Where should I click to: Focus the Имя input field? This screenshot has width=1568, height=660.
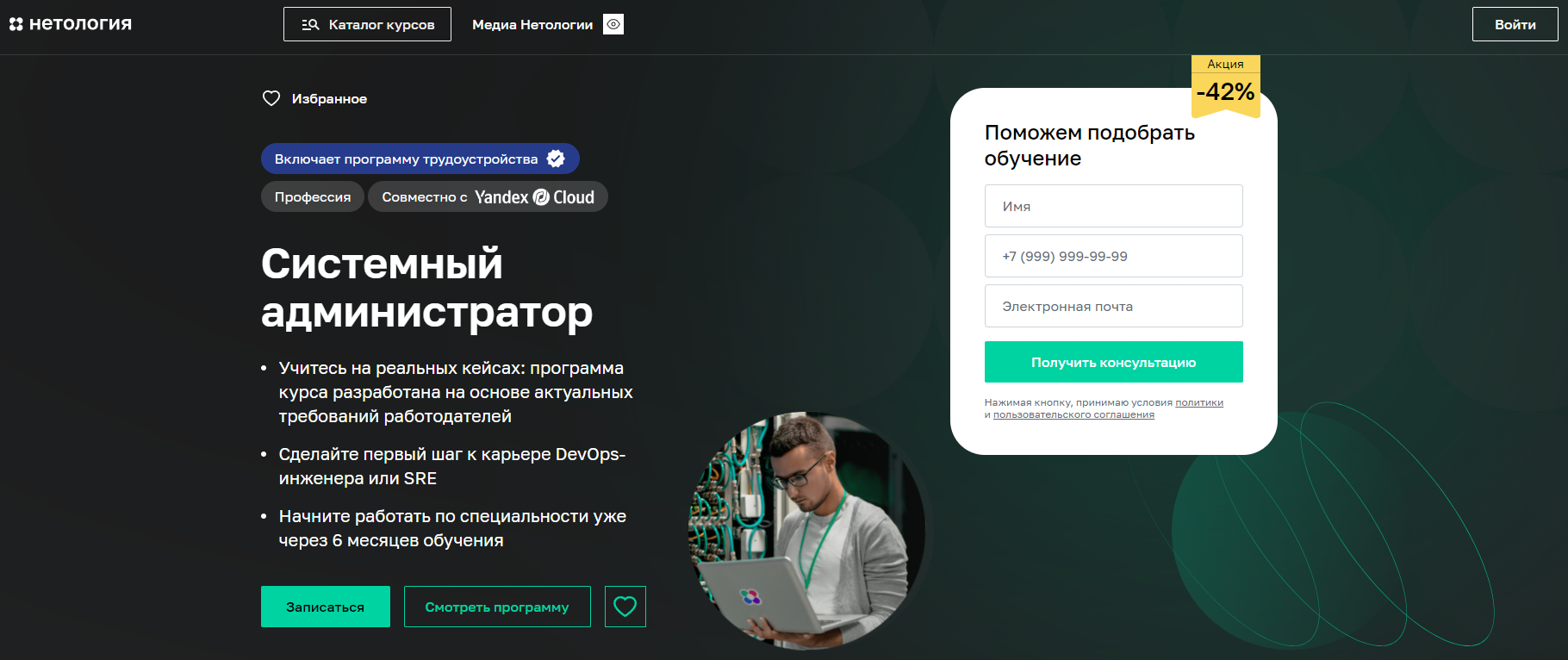coord(1114,206)
